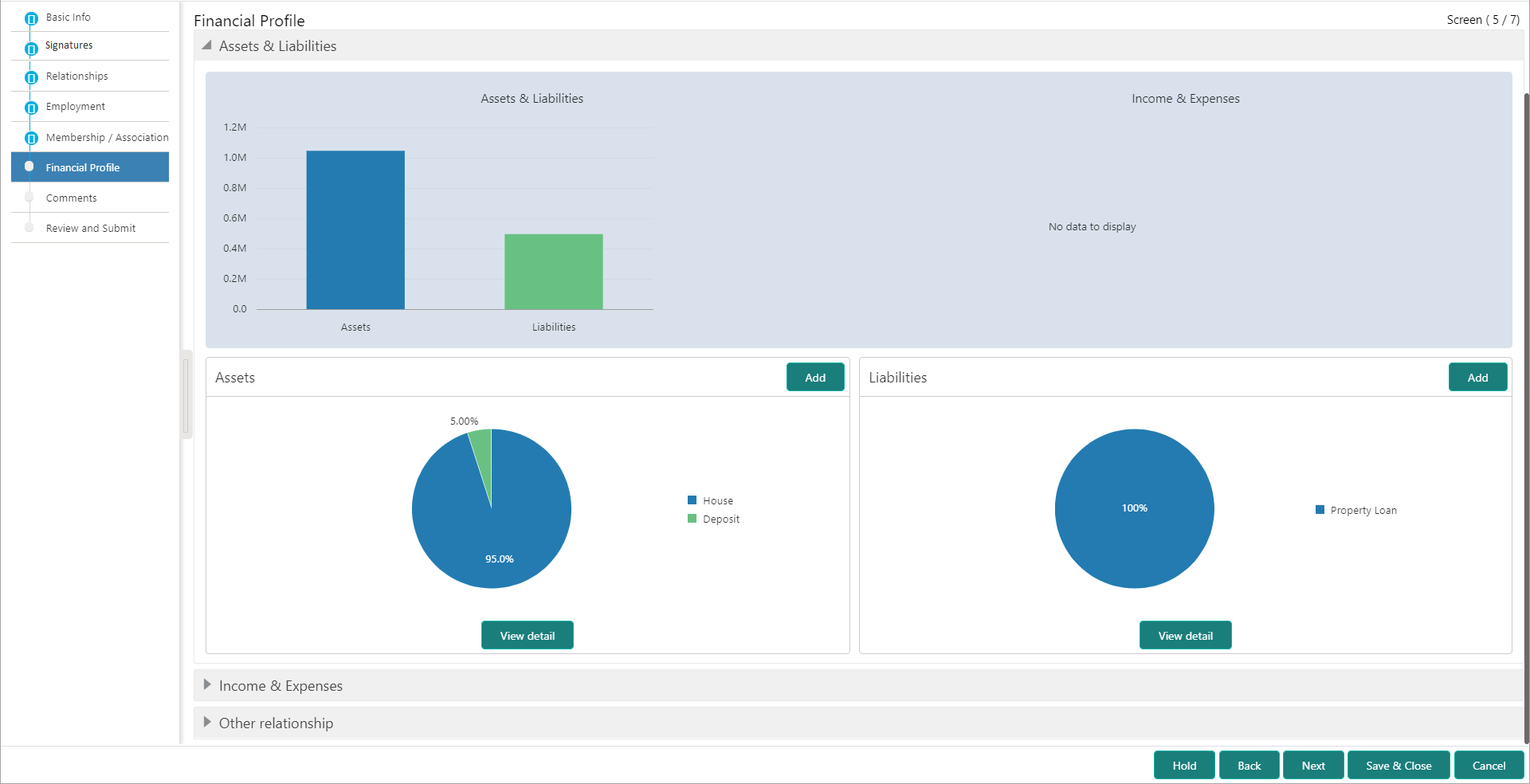This screenshot has height=784, width=1530.
Task: Click the 'Liabilities' axis label under bar
Action: pos(554,327)
